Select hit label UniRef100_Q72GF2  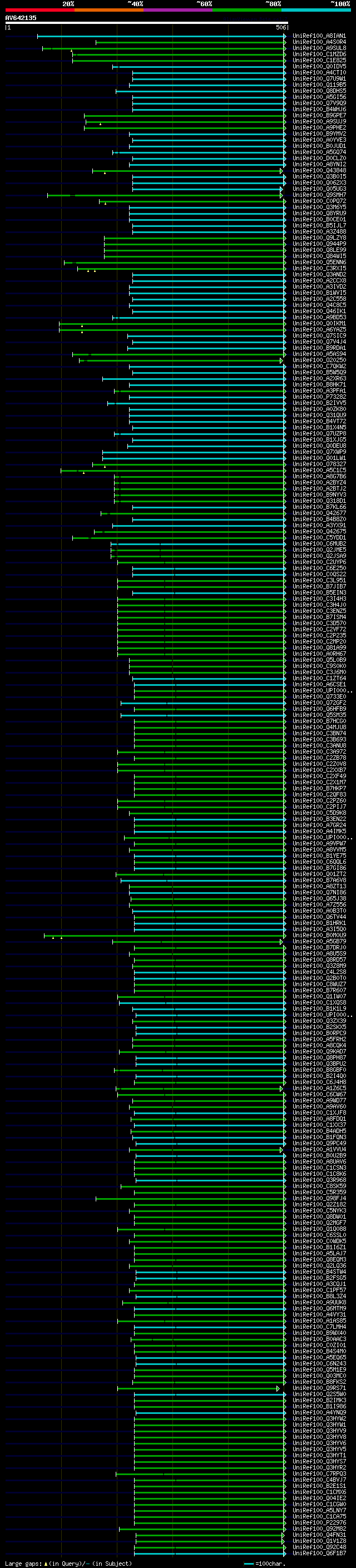pos(319,703)
